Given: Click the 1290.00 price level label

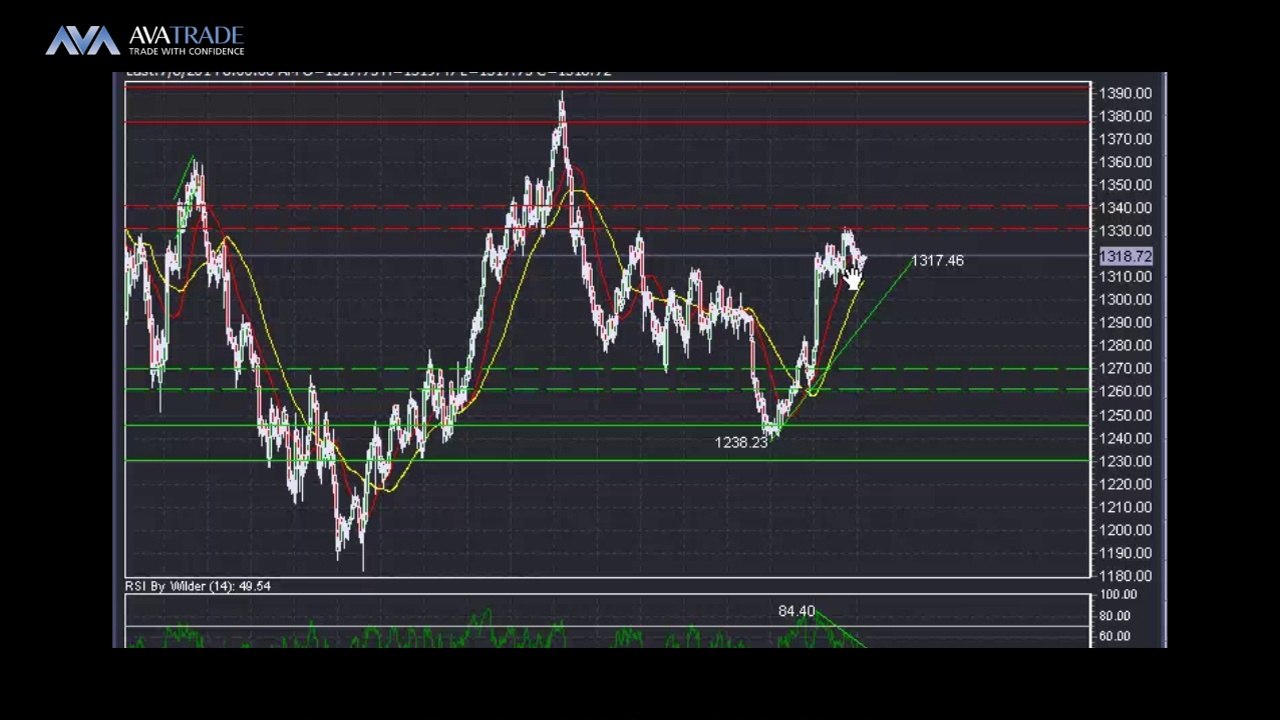Looking at the screenshot, I should (1125, 323).
